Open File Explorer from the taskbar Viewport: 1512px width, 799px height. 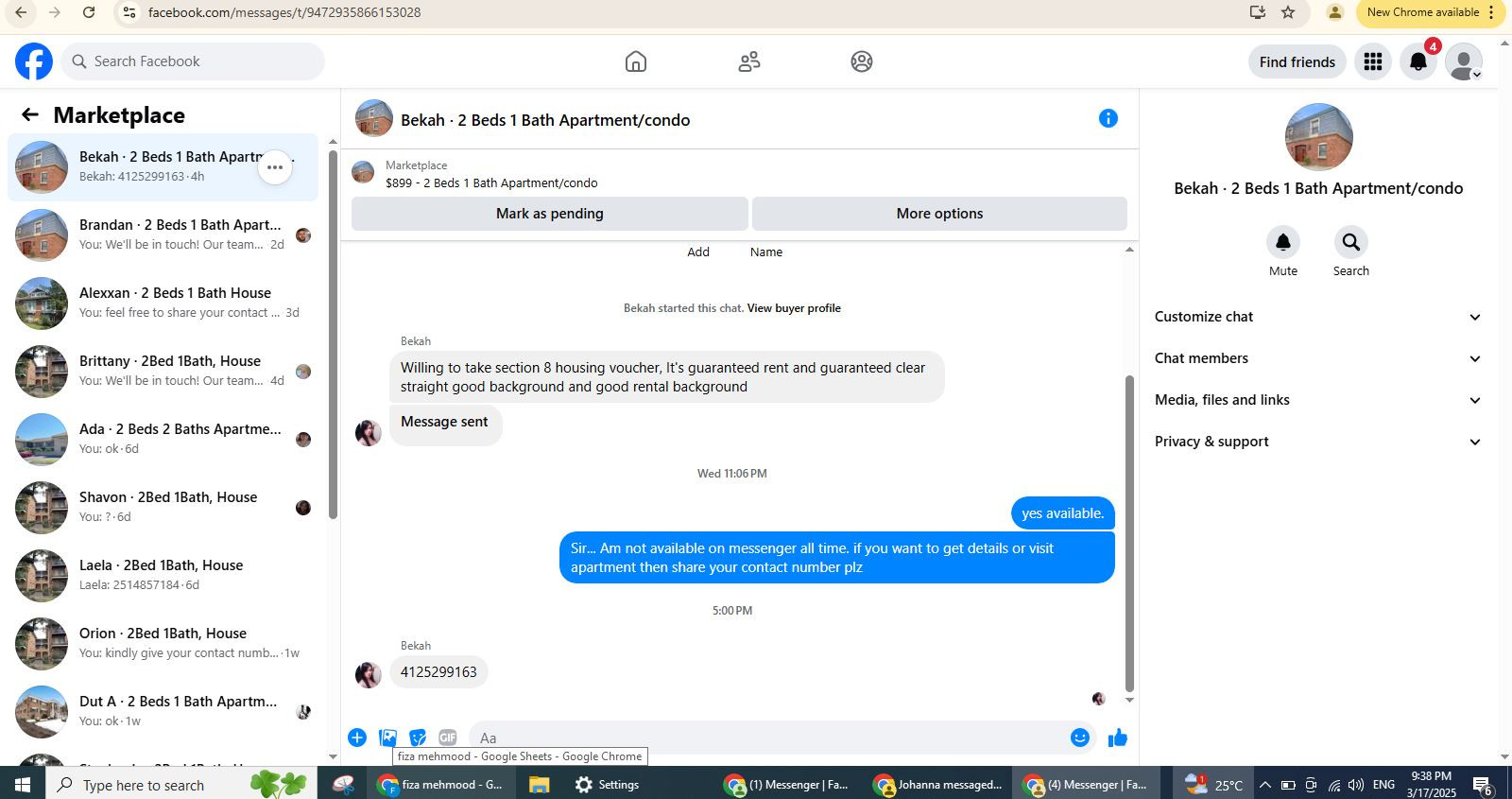(x=539, y=785)
